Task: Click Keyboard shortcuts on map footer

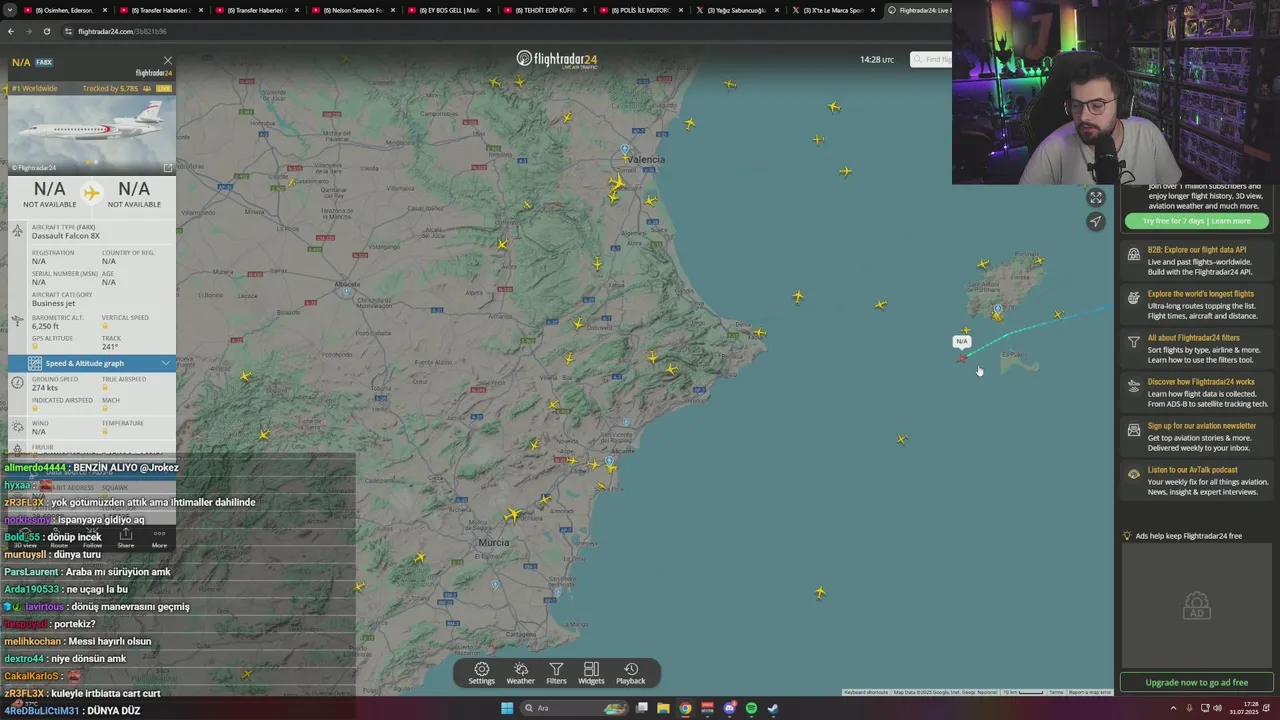Action: 866,692
